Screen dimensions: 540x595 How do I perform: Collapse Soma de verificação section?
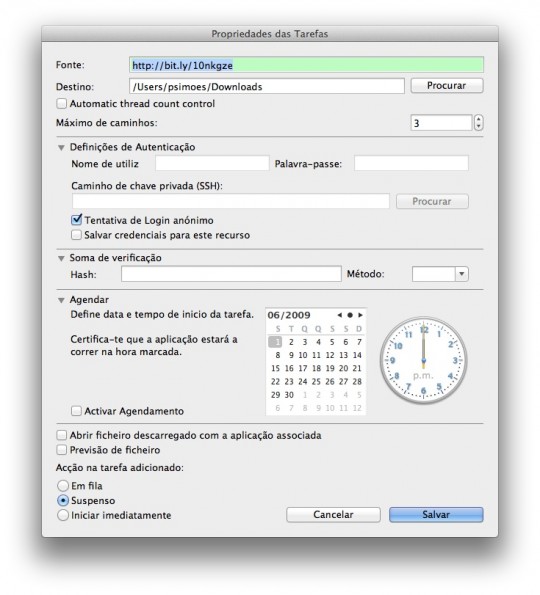[61, 258]
